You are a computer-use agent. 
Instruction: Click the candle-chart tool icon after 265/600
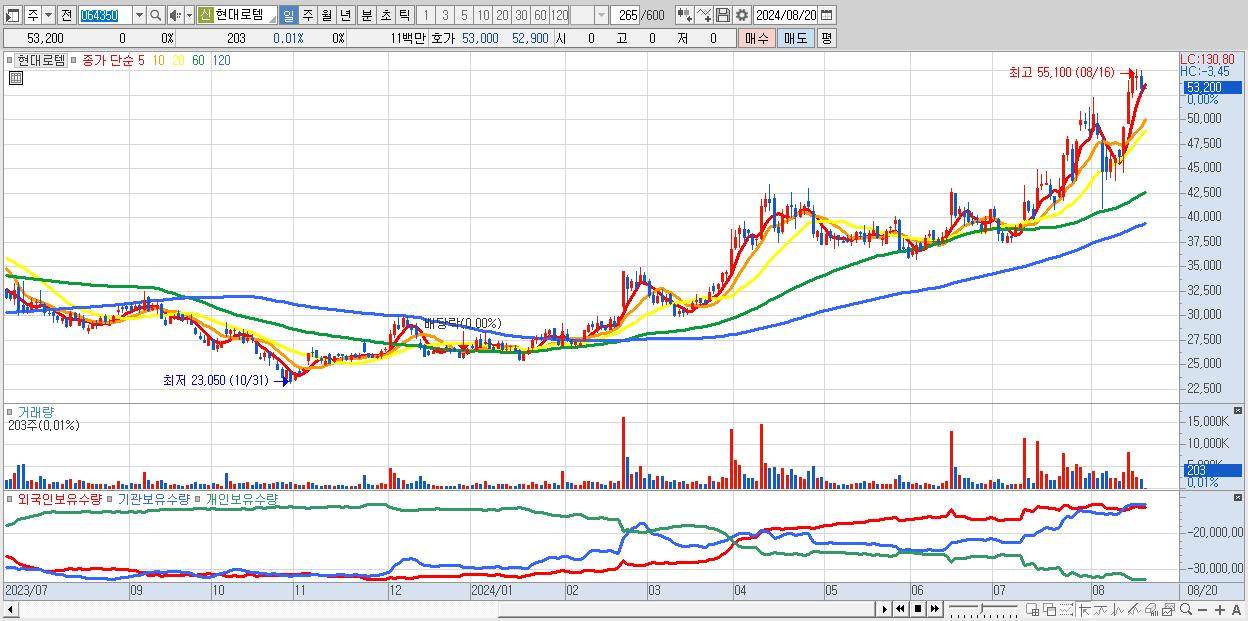[685, 15]
